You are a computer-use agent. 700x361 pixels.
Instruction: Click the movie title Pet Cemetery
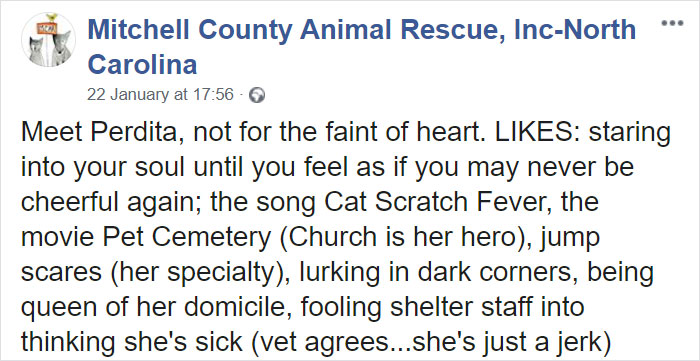(x=187, y=239)
